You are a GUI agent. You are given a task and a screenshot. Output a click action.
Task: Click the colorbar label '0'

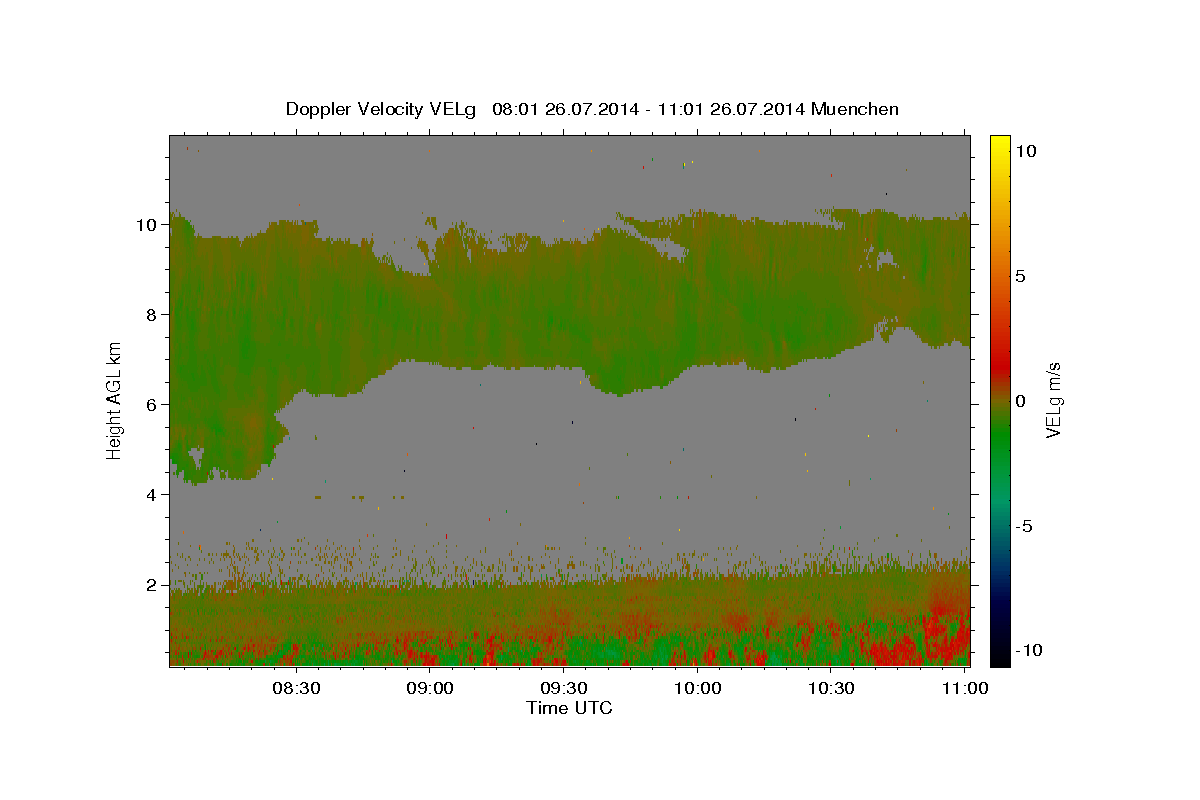(1021, 401)
